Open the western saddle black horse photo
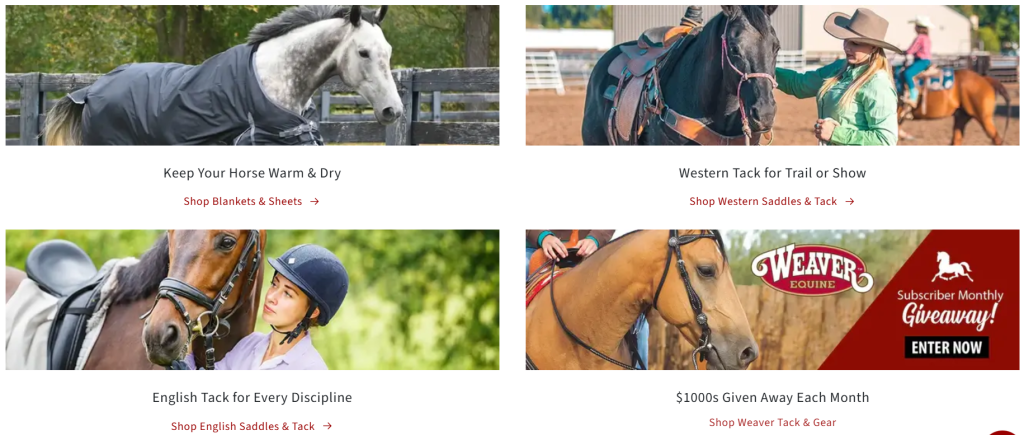This screenshot has height=435, width=1024. click(x=773, y=75)
